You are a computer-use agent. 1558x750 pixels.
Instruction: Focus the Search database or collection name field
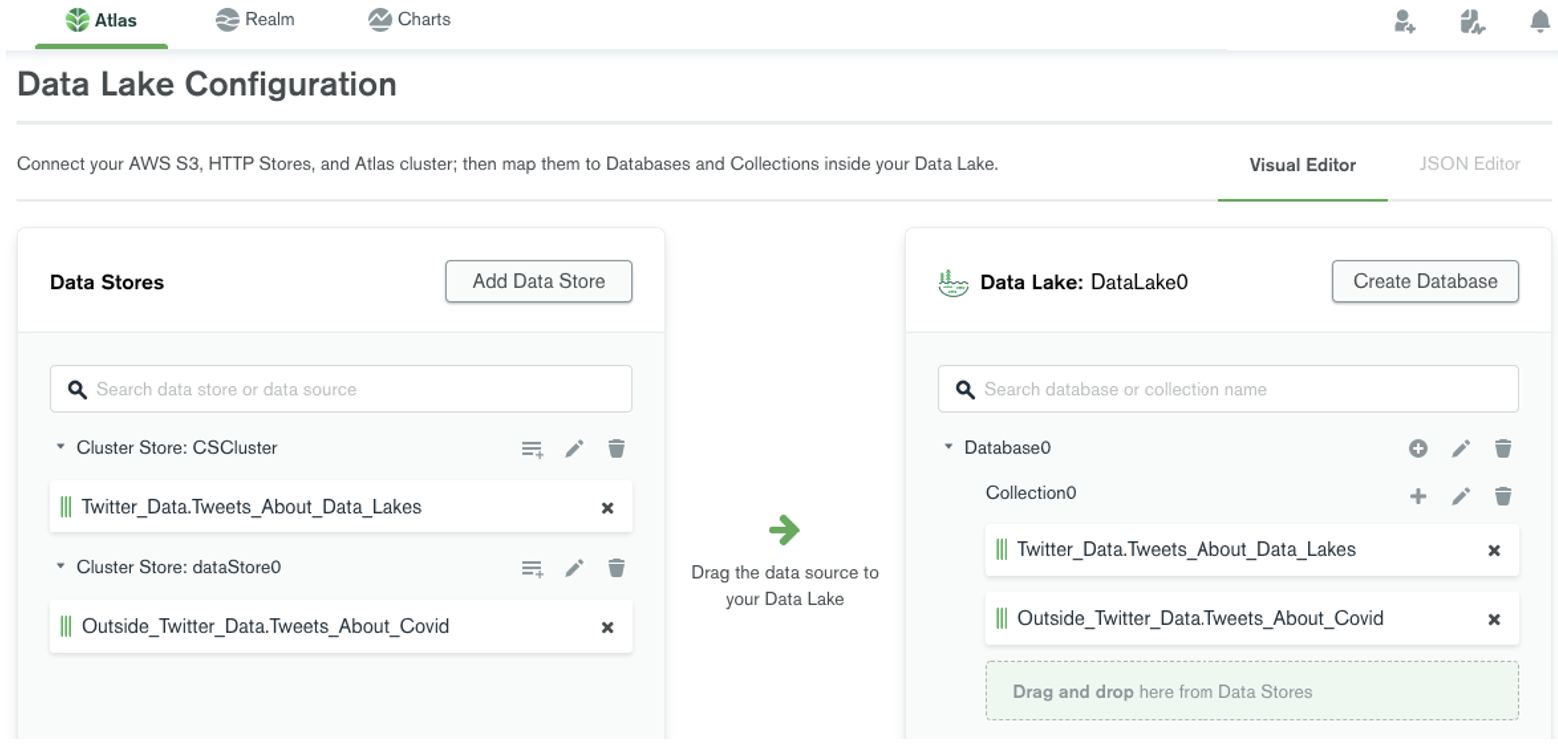[1228, 389]
